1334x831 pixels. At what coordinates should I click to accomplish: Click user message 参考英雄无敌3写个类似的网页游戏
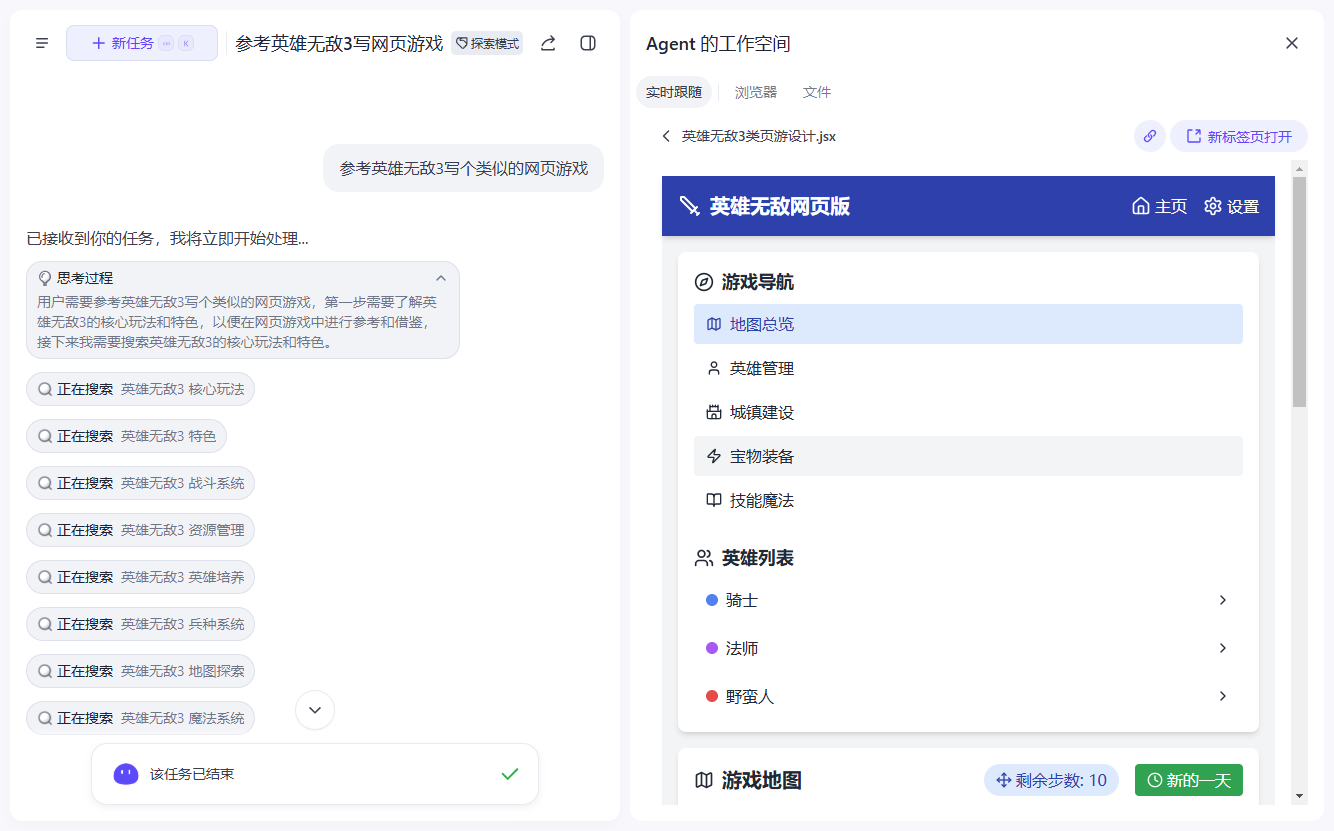tap(463, 168)
